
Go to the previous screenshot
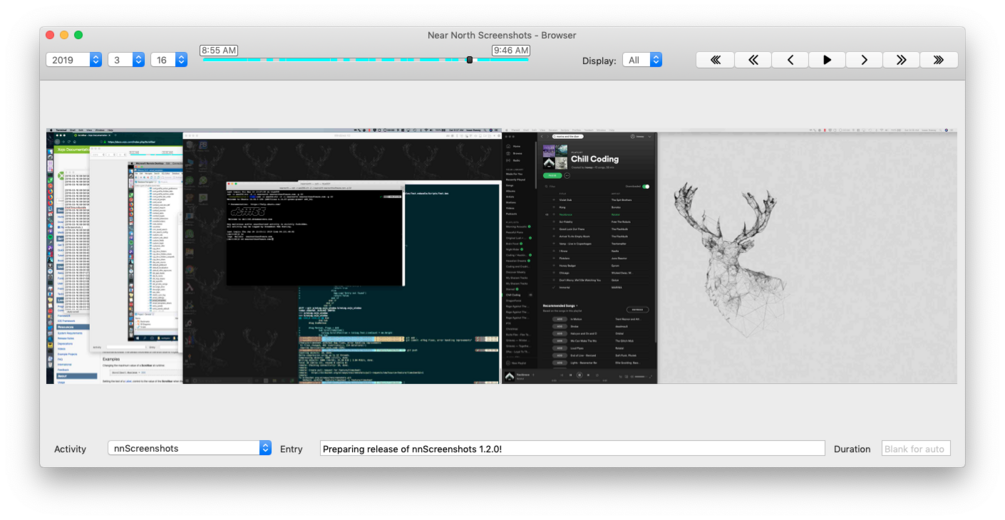point(790,60)
